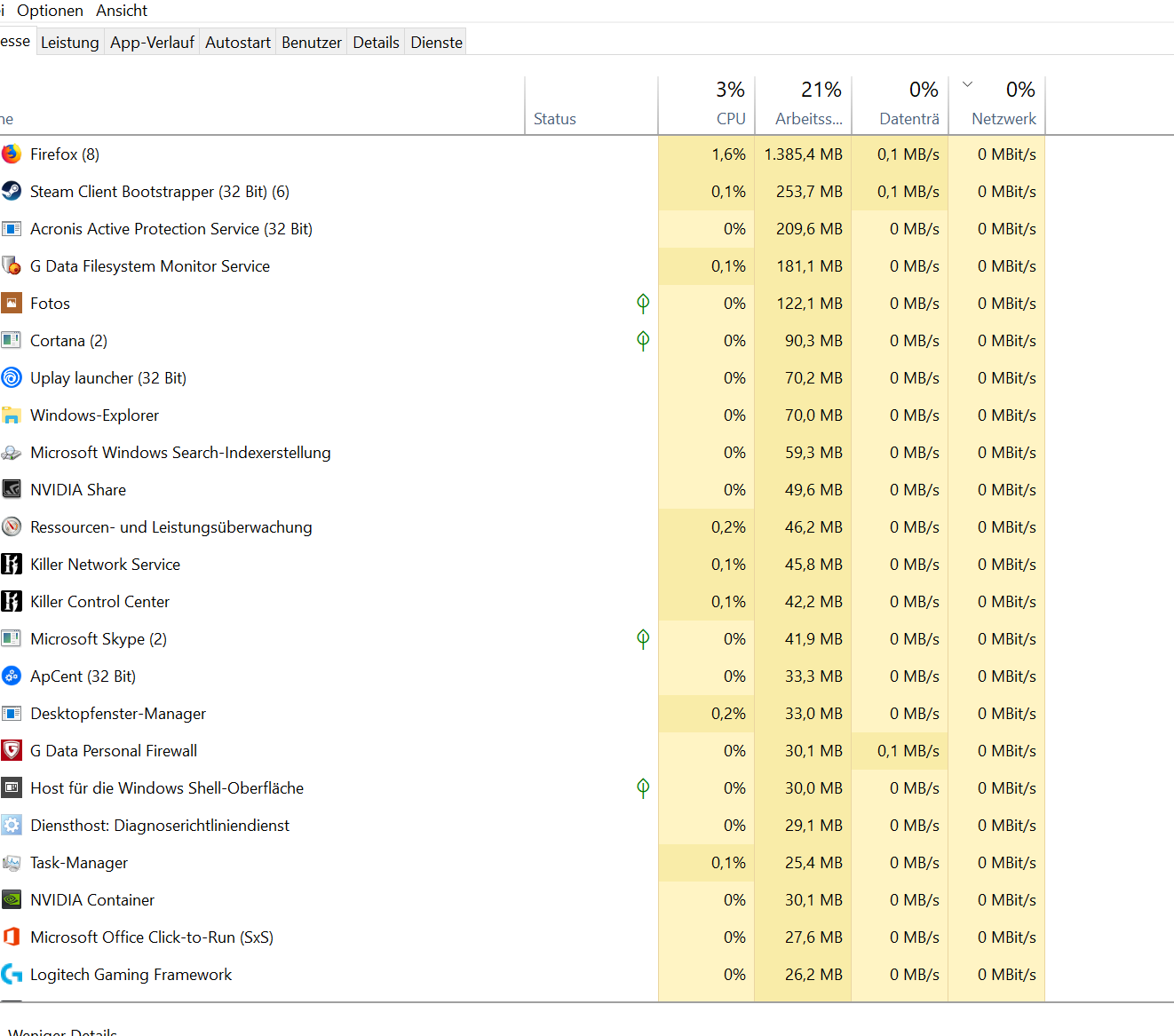Image resolution: width=1174 pixels, height=1036 pixels.
Task: Click the G Data Filesystem Monitor icon
Action: coord(12,266)
